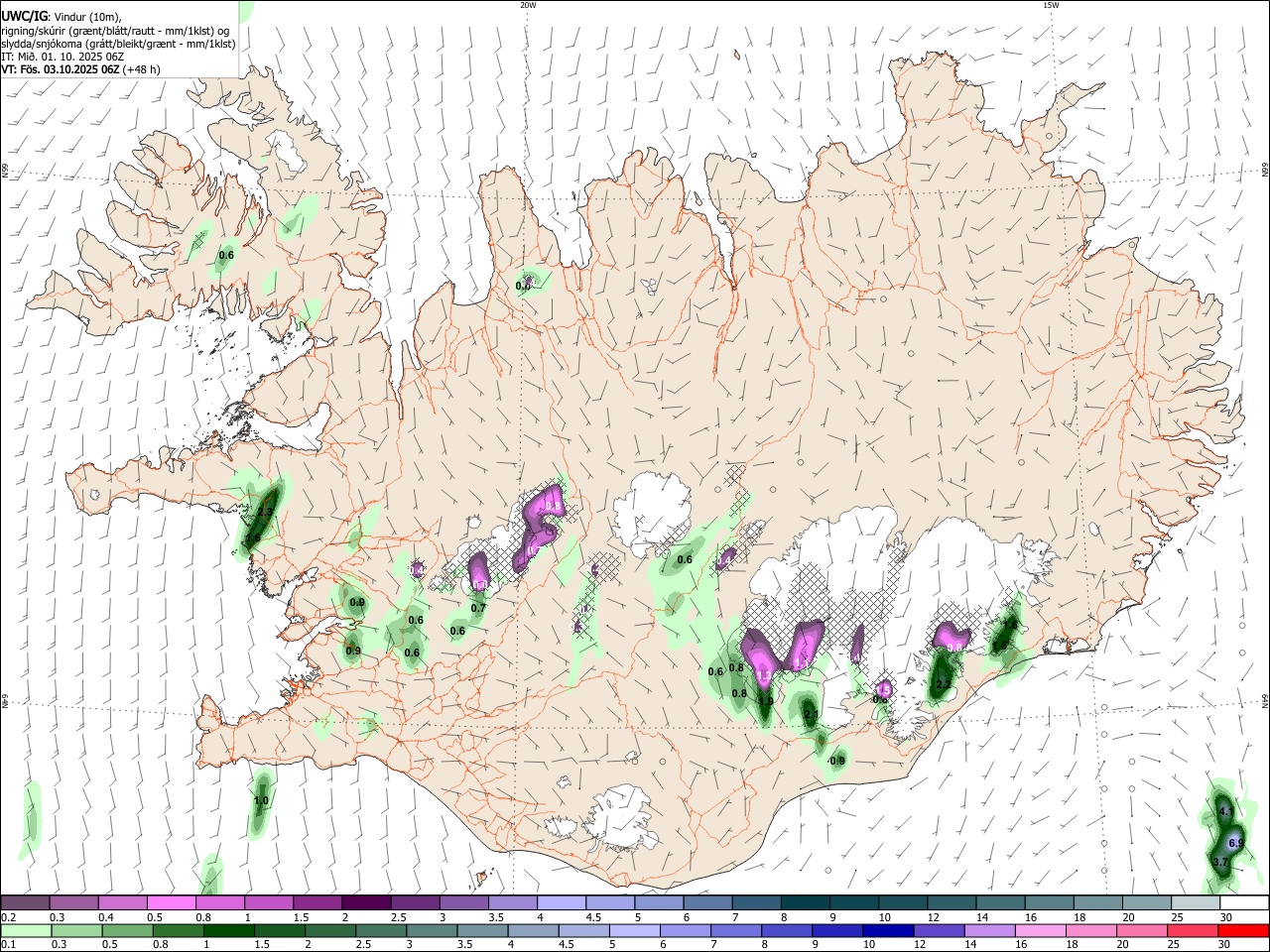Select the "rigning/skúrir" rain legend description line
Screen dimensions: 1270x952
point(117,30)
